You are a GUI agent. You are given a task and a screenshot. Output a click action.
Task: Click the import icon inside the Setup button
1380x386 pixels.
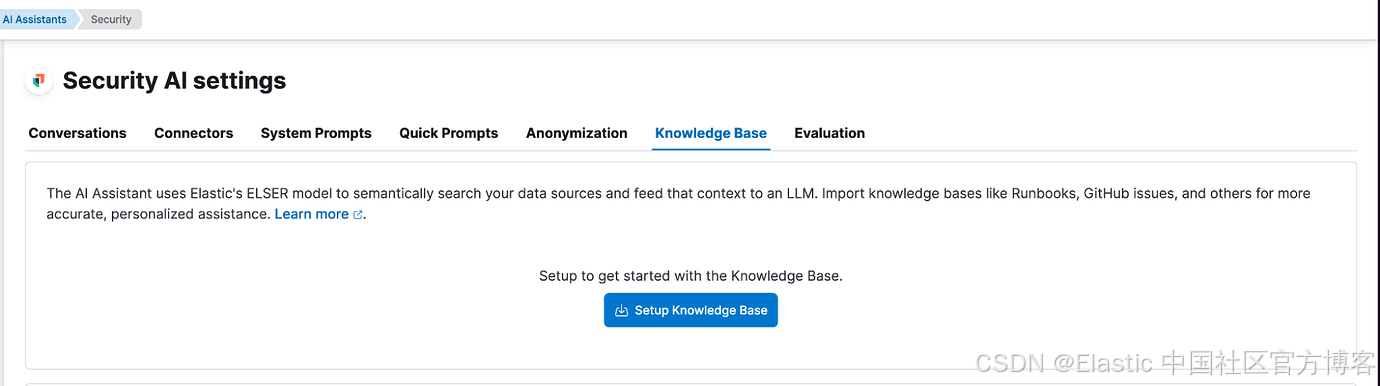[621, 310]
